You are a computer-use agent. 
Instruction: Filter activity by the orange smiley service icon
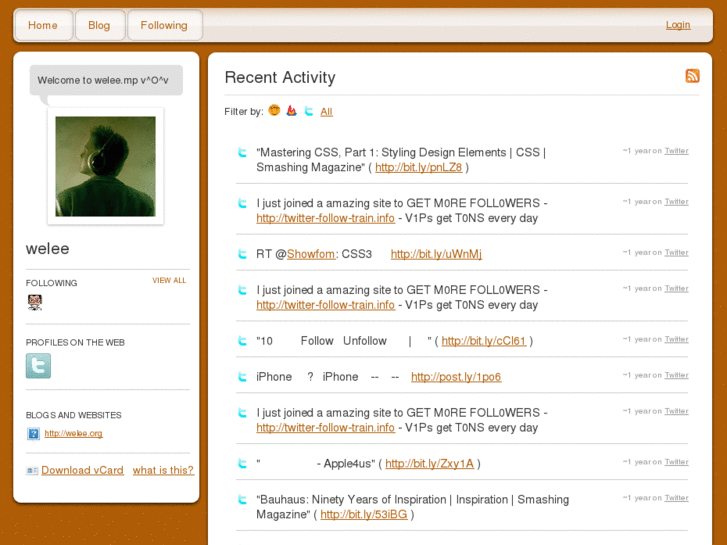click(x=274, y=111)
